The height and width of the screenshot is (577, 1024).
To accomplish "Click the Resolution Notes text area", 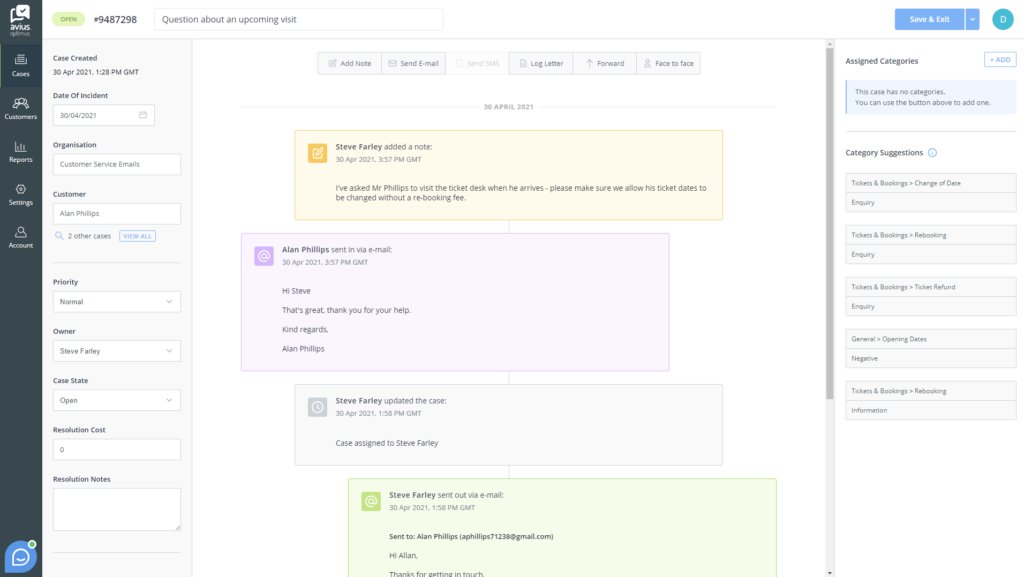I will (116, 509).
